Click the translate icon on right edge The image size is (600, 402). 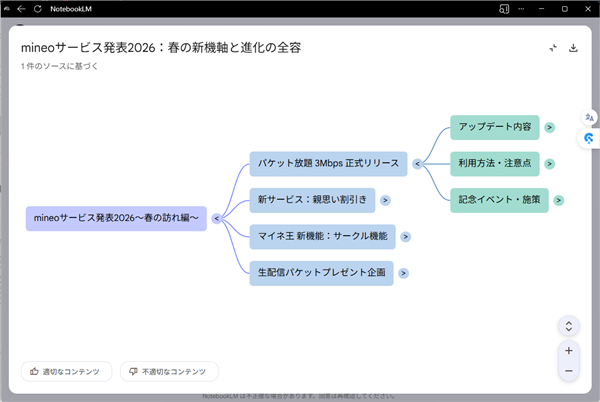[588, 117]
